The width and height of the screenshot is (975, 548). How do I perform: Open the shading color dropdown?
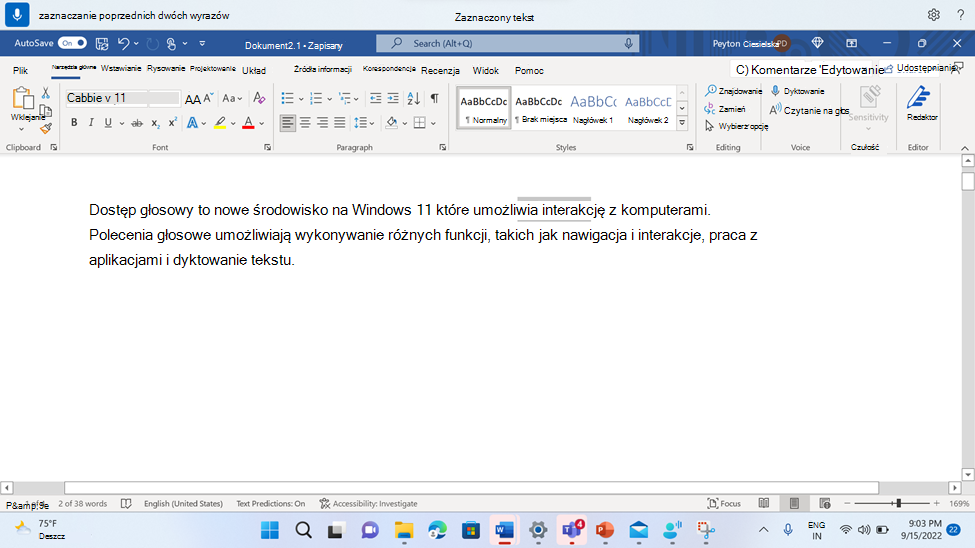(x=405, y=123)
